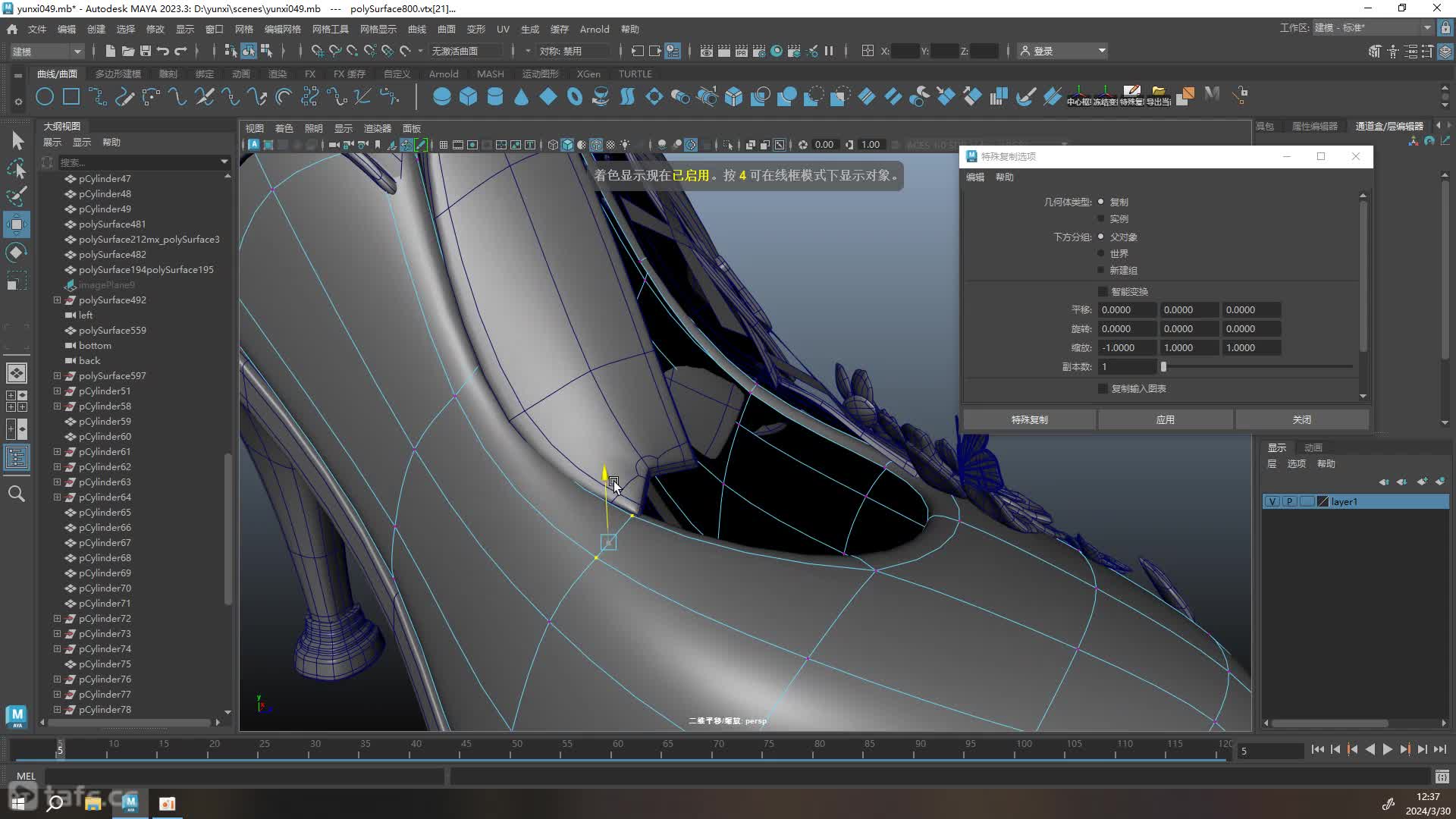Select the 实例 geometry type radio

point(1101,218)
